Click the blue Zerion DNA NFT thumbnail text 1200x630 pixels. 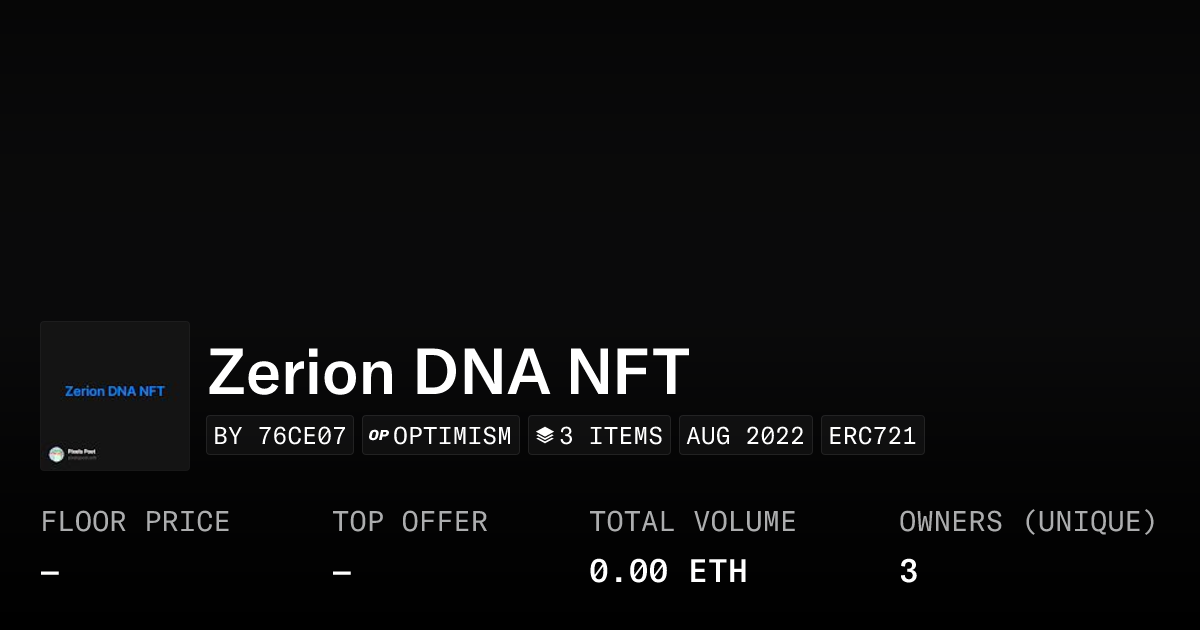click(115, 391)
